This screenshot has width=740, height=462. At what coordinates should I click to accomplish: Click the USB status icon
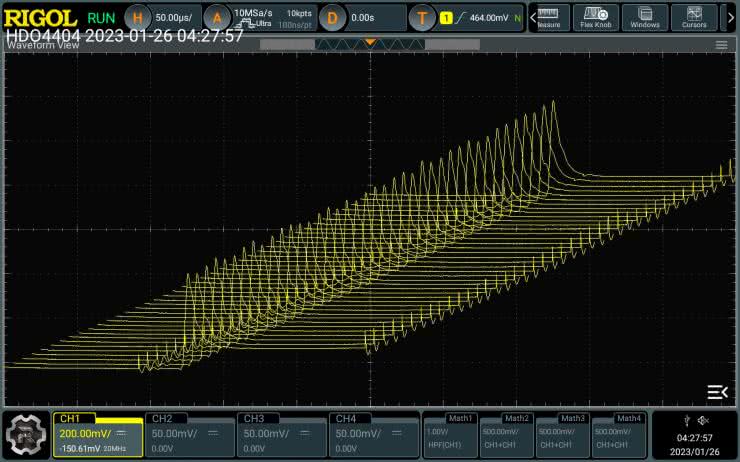[687, 420]
